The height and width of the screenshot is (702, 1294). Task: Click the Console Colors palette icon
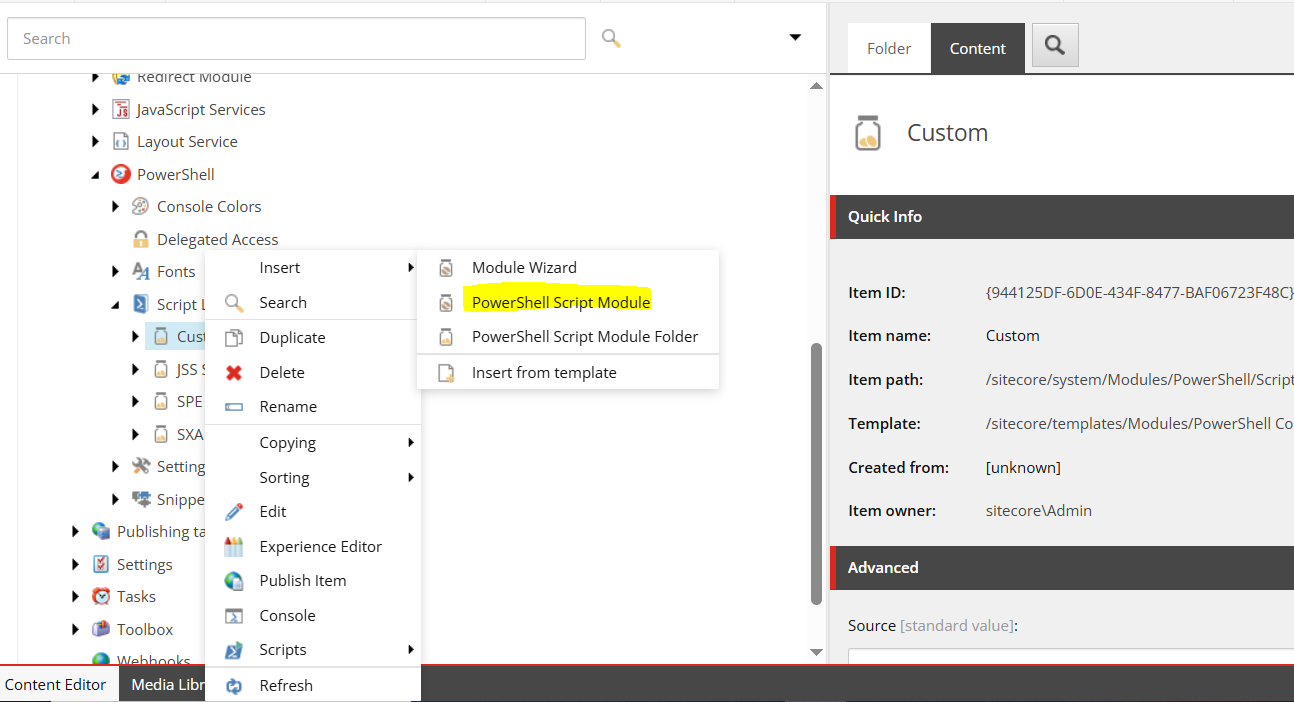(141, 206)
